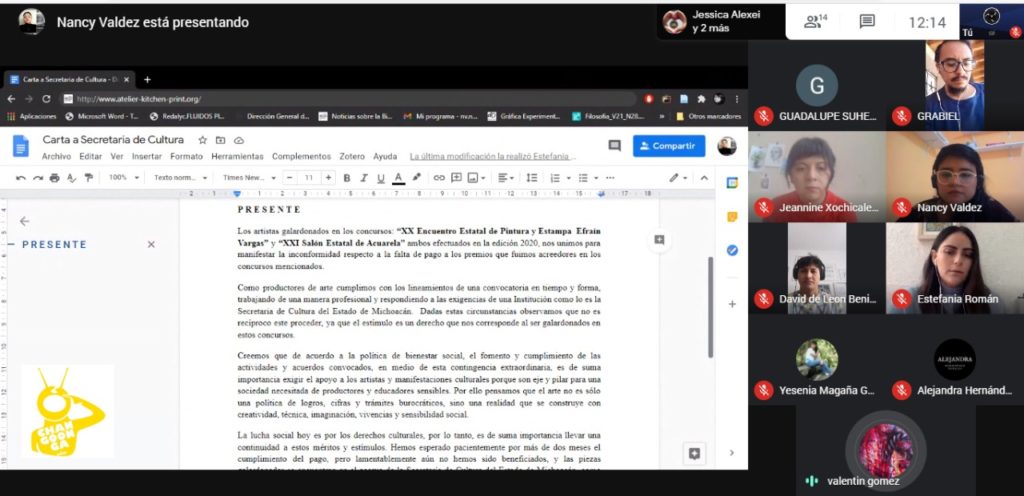Open Keep notes in the side panel
Screen dimensions: 1024x496
point(732,217)
